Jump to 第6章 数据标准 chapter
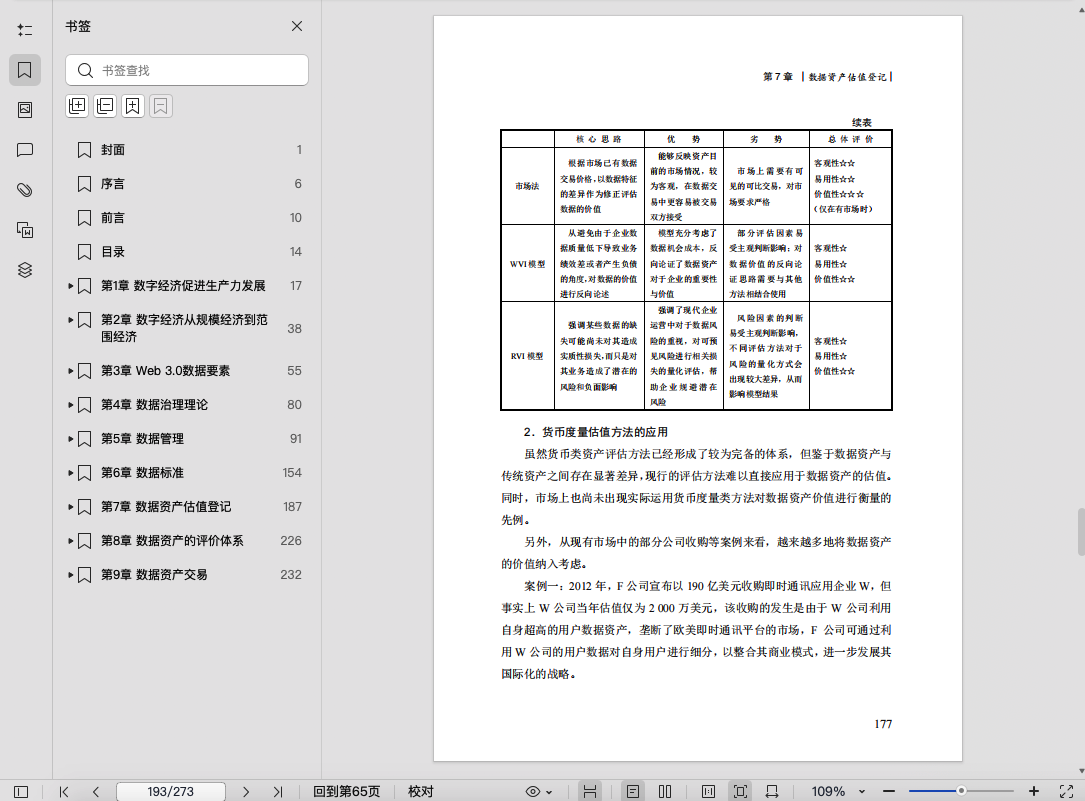The image size is (1085, 801). click(142, 472)
